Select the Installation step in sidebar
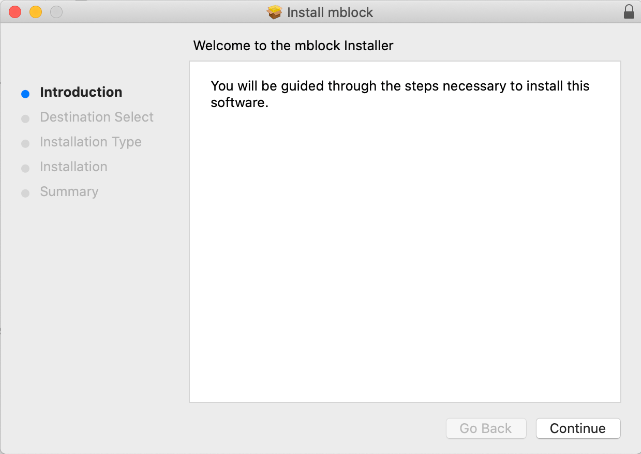The image size is (641, 454). [74, 167]
